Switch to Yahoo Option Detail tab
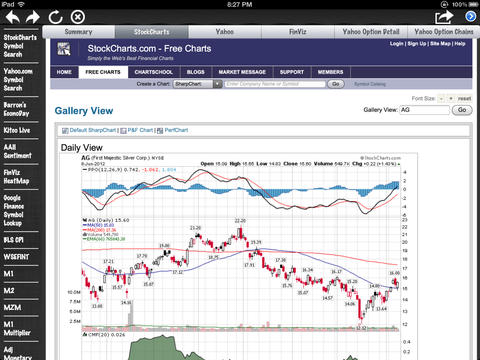The image size is (480, 360). 371,32
